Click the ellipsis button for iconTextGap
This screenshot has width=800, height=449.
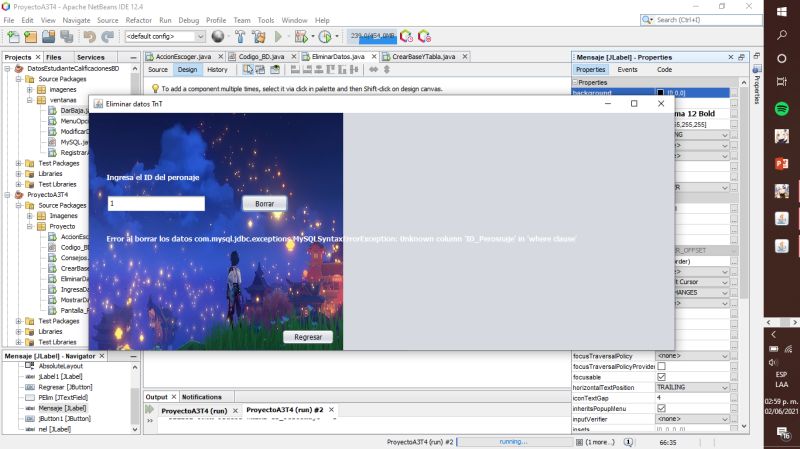coord(734,398)
